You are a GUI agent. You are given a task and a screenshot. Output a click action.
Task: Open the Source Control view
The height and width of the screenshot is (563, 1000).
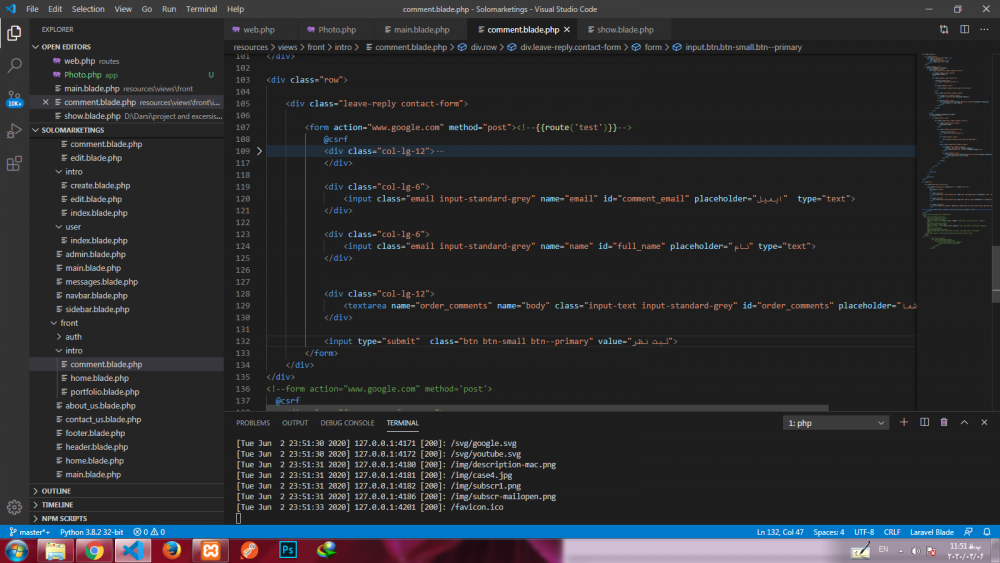click(x=15, y=98)
